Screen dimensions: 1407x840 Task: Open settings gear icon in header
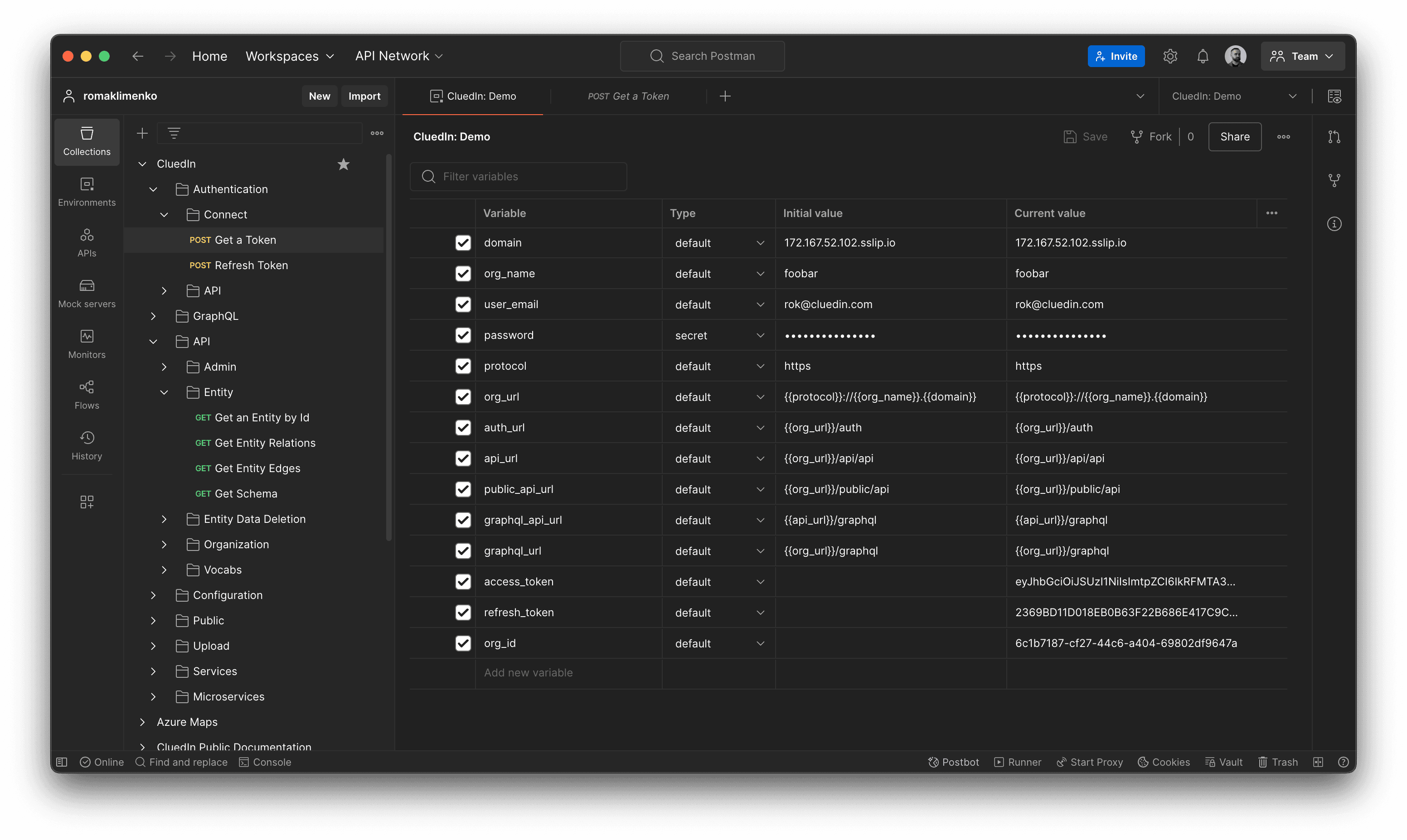point(1170,56)
